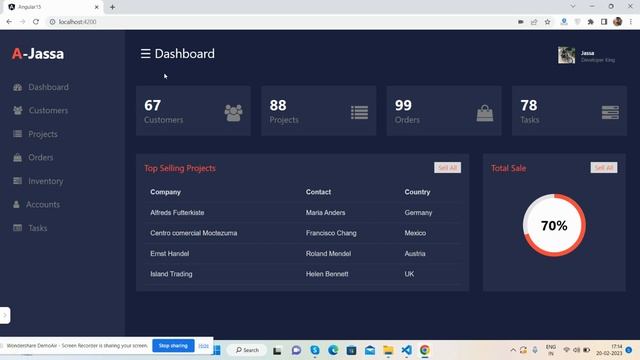
Task: Go back with the browser back arrow
Action: pyautogui.click(x=9, y=22)
